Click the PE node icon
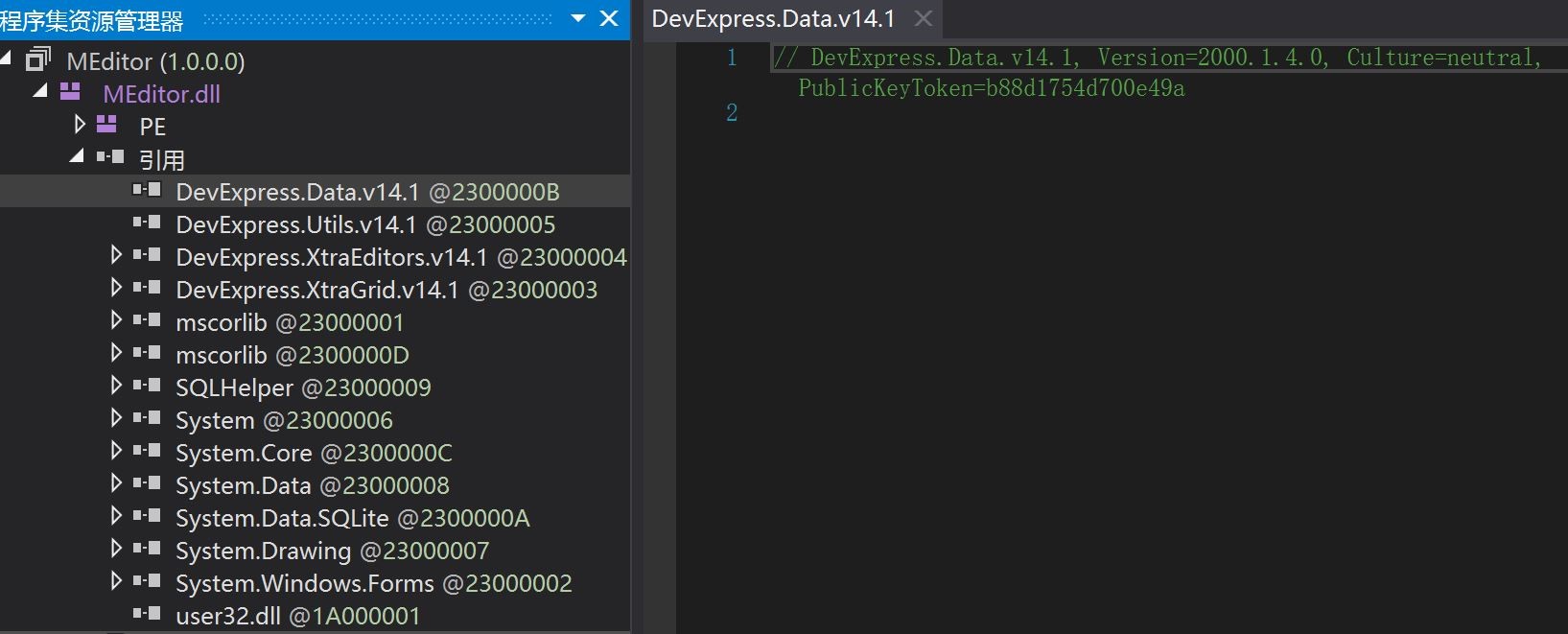 point(106,125)
